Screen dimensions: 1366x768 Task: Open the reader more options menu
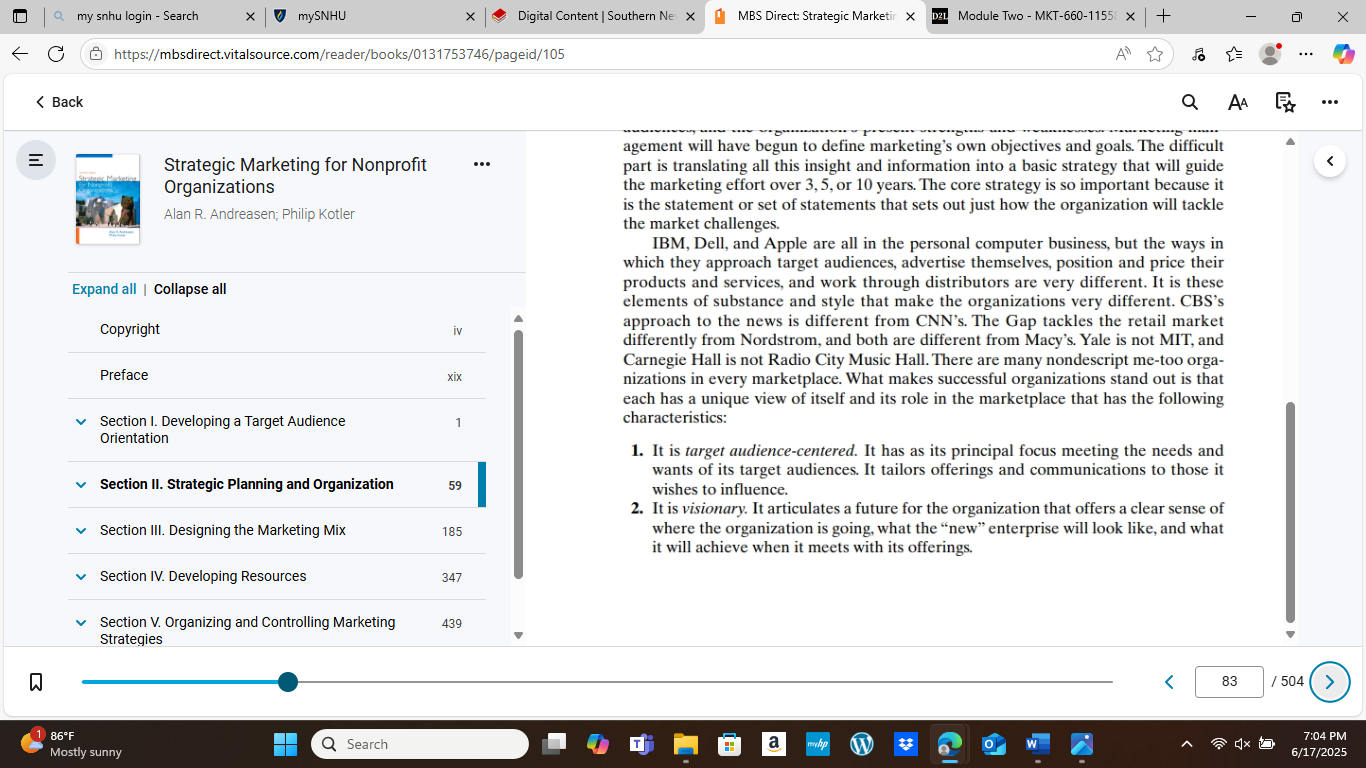click(x=1329, y=102)
